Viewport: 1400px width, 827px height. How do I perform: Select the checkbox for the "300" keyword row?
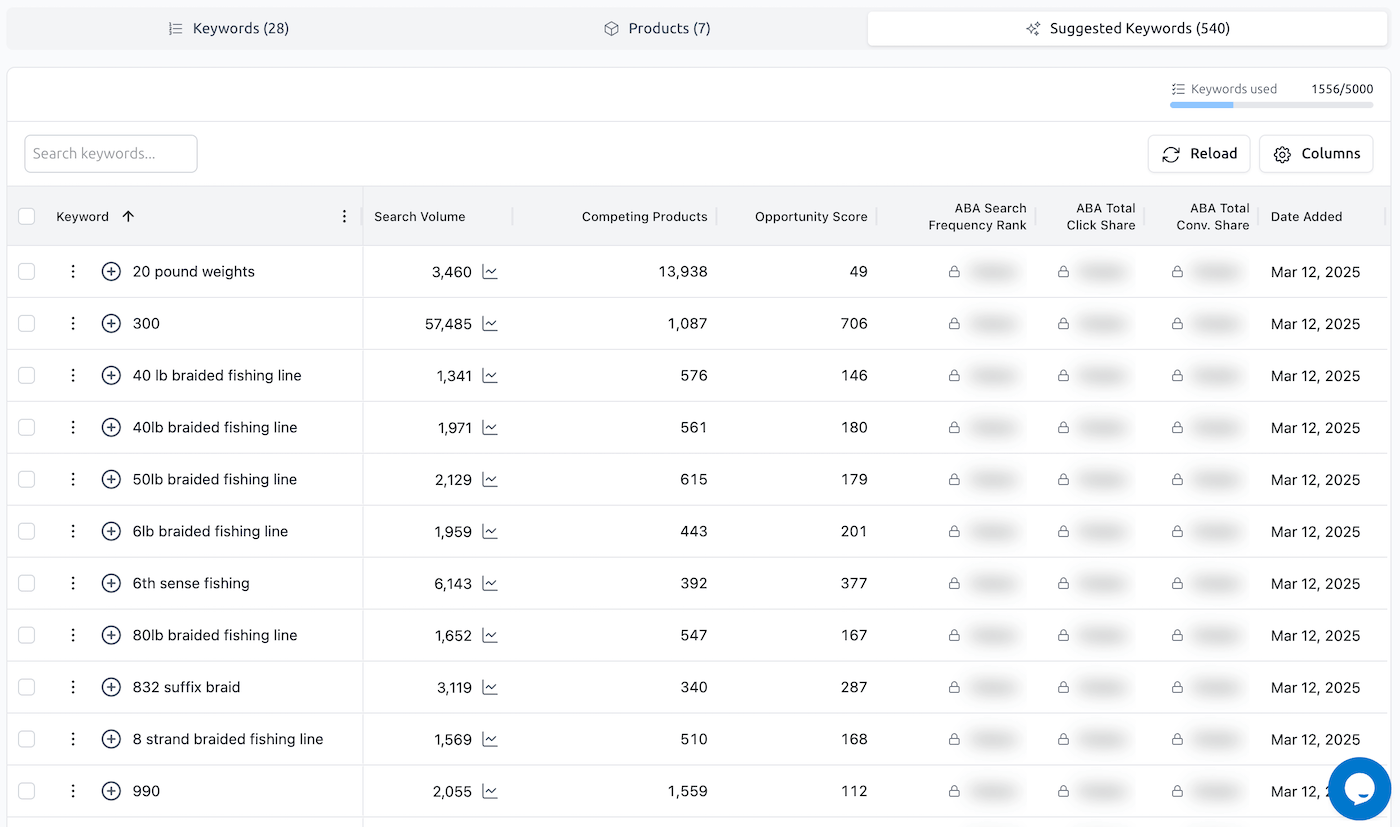26,323
